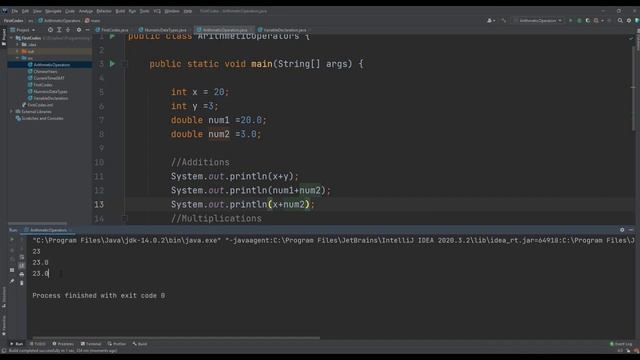Open Terminal tool window
The width and height of the screenshot is (640, 360).
pyautogui.click(x=91, y=344)
